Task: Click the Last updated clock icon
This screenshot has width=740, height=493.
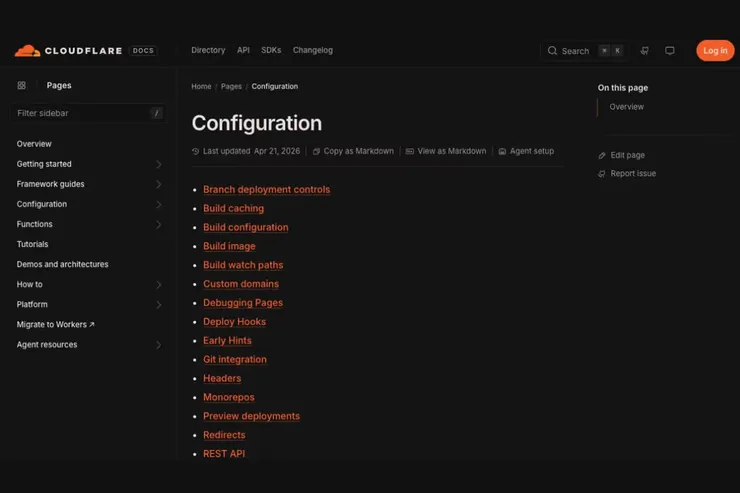Action: [x=195, y=151]
